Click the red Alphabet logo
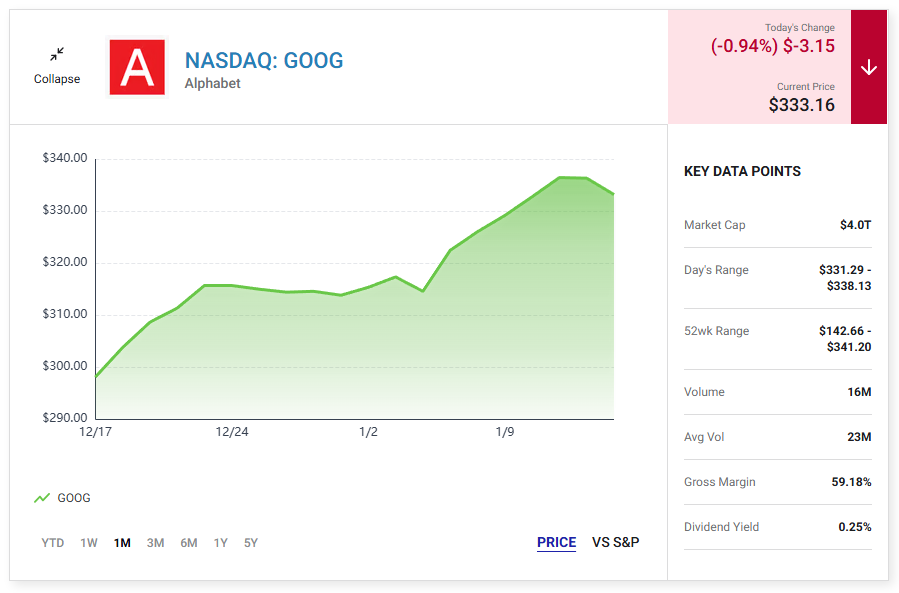Viewport: 899px width, 593px height. click(x=137, y=67)
